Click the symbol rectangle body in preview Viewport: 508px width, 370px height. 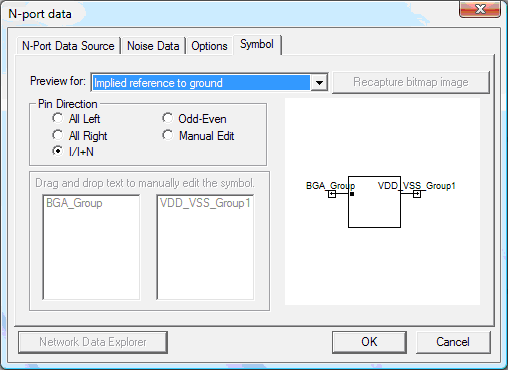click(374, 202)
